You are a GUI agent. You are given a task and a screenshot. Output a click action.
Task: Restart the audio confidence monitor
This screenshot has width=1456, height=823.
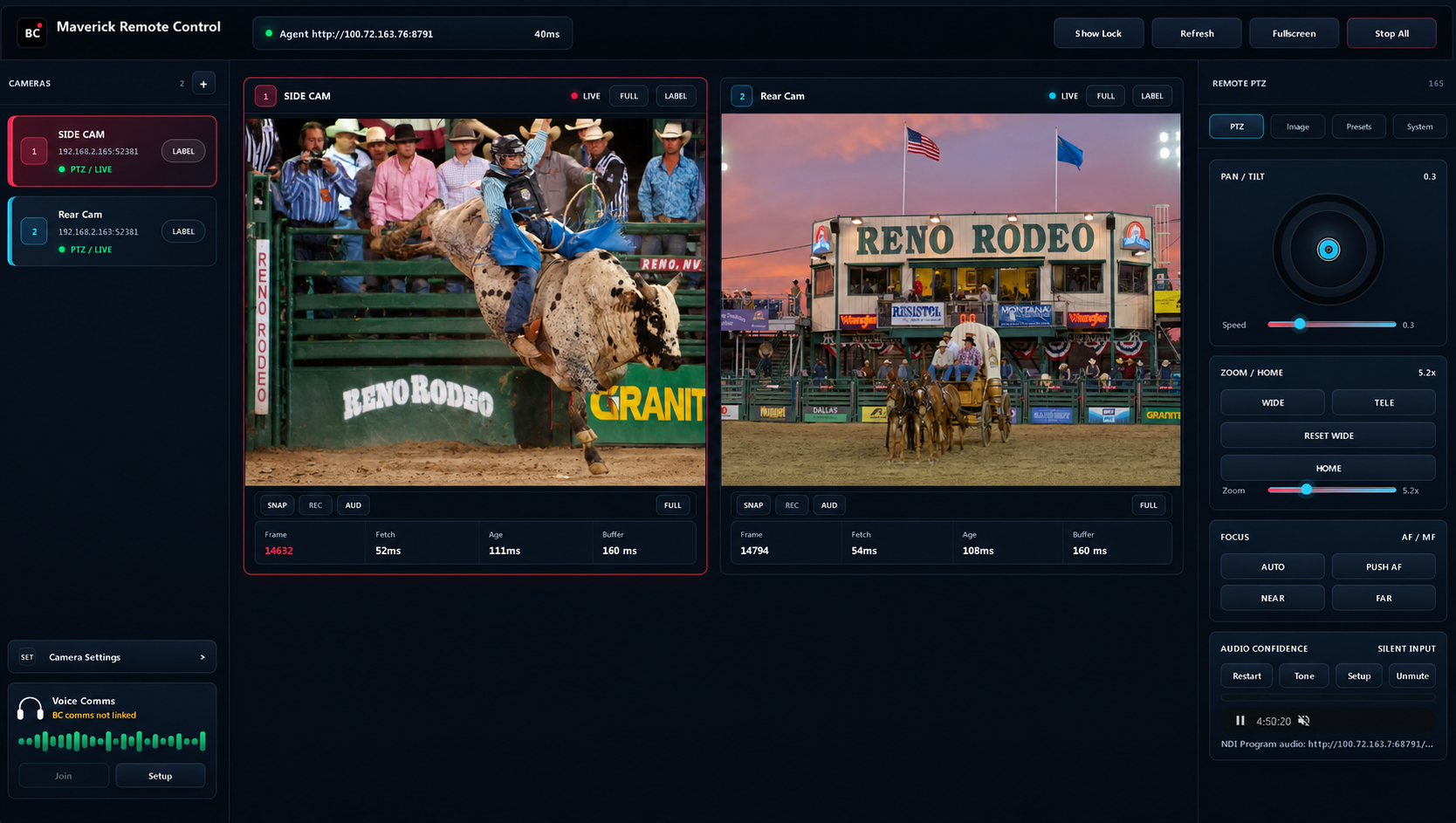coord(1247,676)
